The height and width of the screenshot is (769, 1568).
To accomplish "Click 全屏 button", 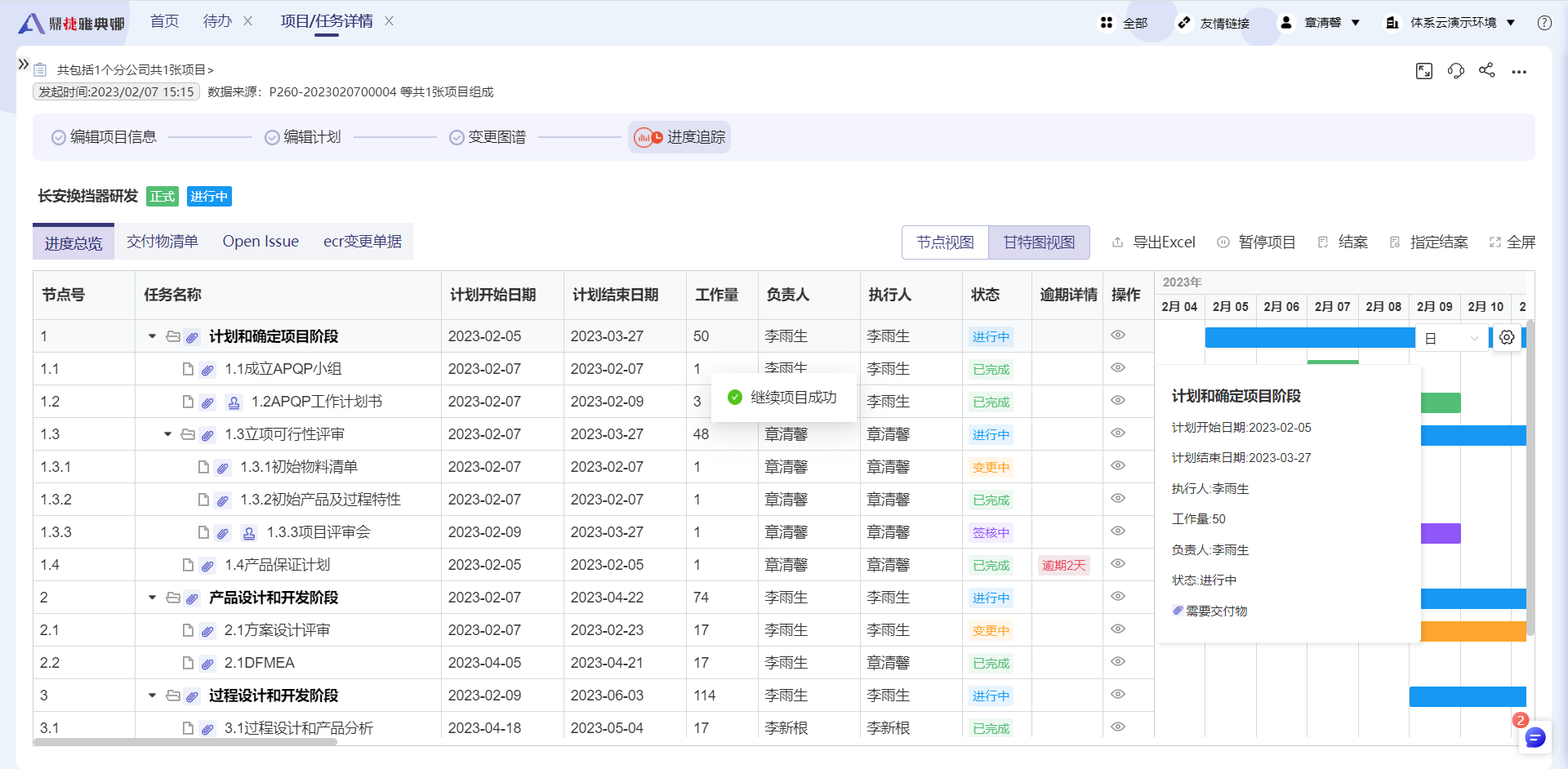I will pyautogui.click(x=1512, y=242).
